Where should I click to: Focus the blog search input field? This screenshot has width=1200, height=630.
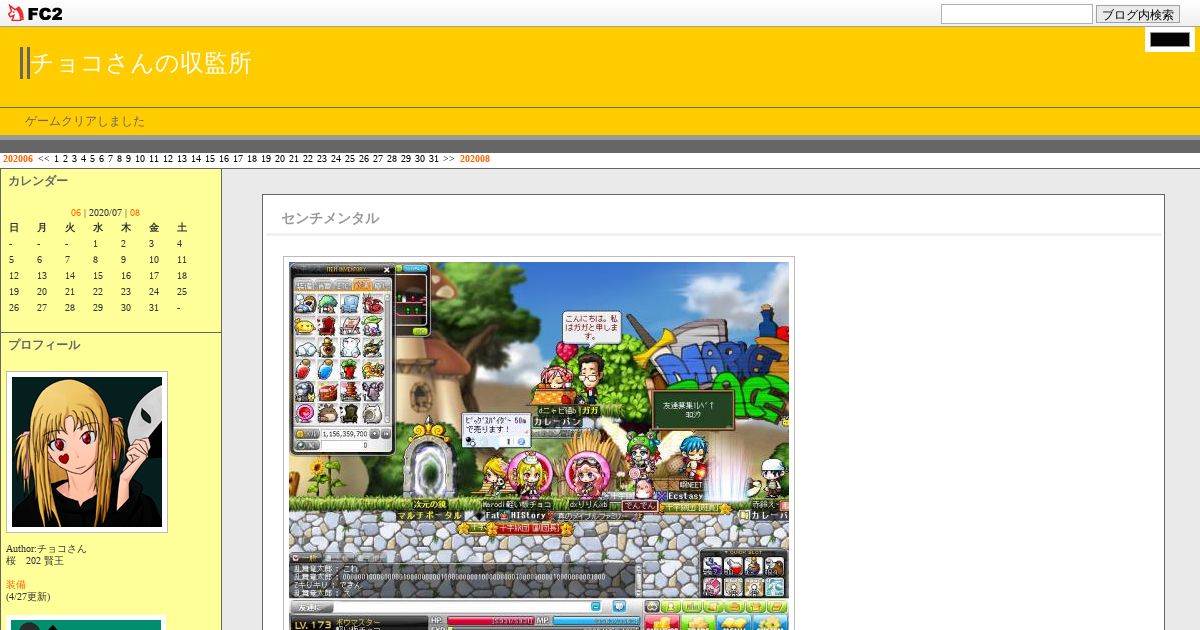[x=1016, y=14]
